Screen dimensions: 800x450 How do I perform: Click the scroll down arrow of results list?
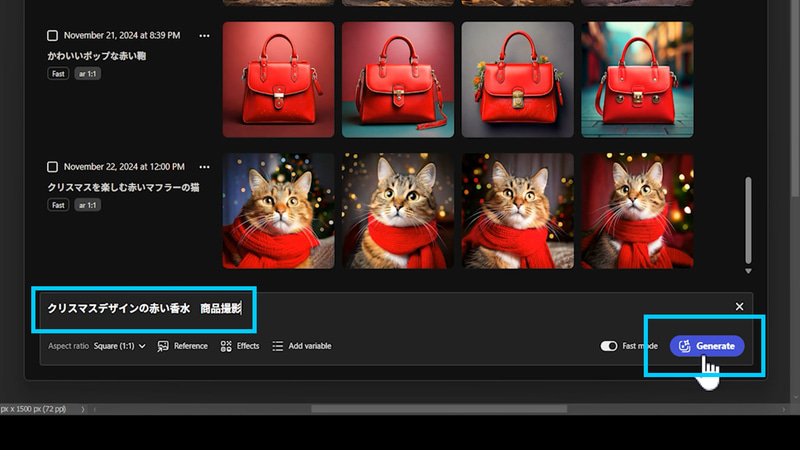(748, 271)
